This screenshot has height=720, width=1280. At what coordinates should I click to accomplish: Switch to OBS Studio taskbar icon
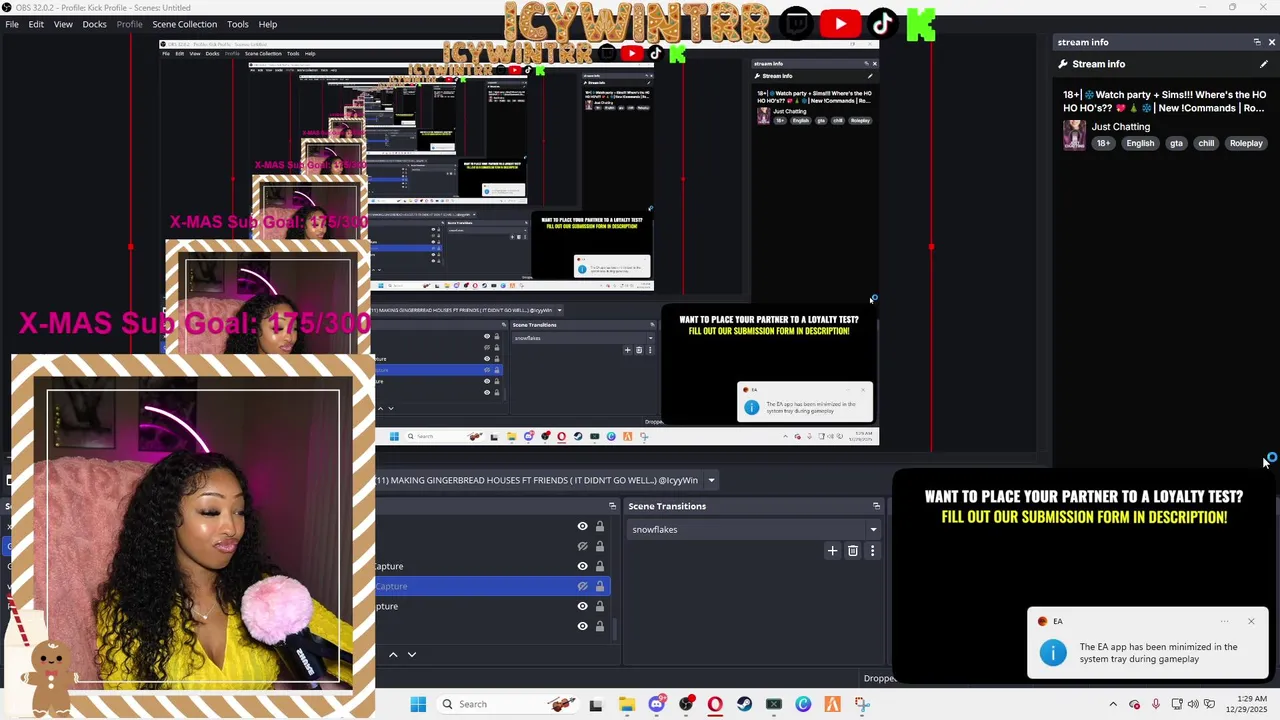click(686, 704)
